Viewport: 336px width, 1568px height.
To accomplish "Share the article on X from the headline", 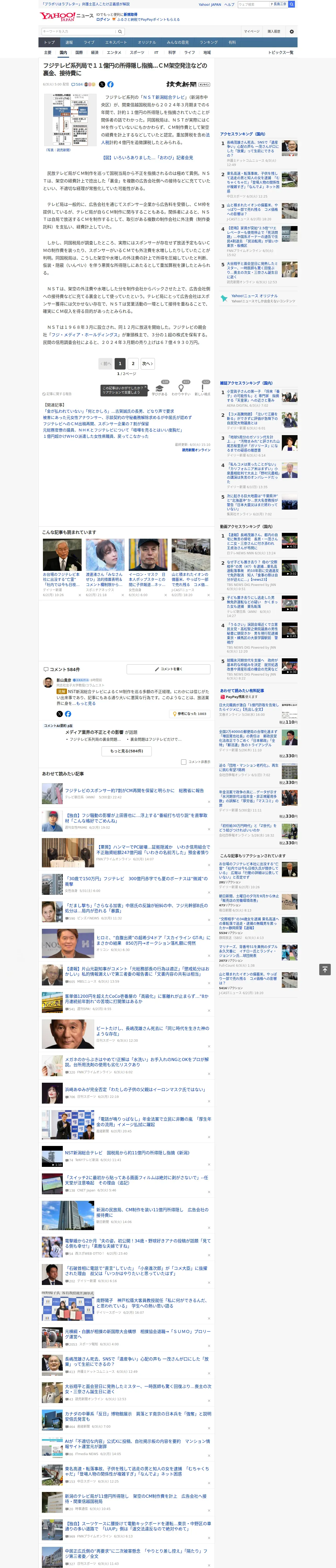I will tap(102, 85).
